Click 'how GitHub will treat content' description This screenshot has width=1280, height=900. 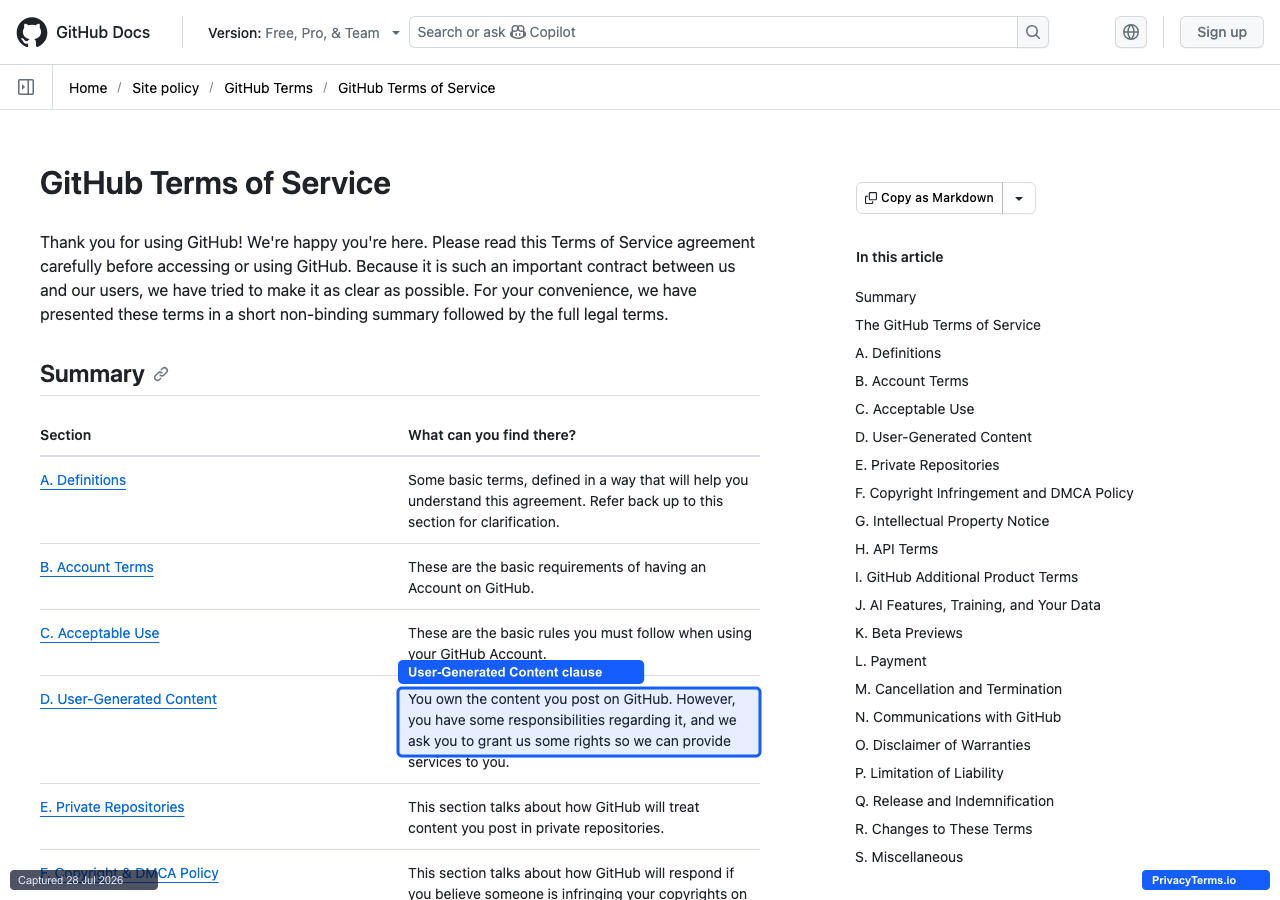(x=554, y=818)
